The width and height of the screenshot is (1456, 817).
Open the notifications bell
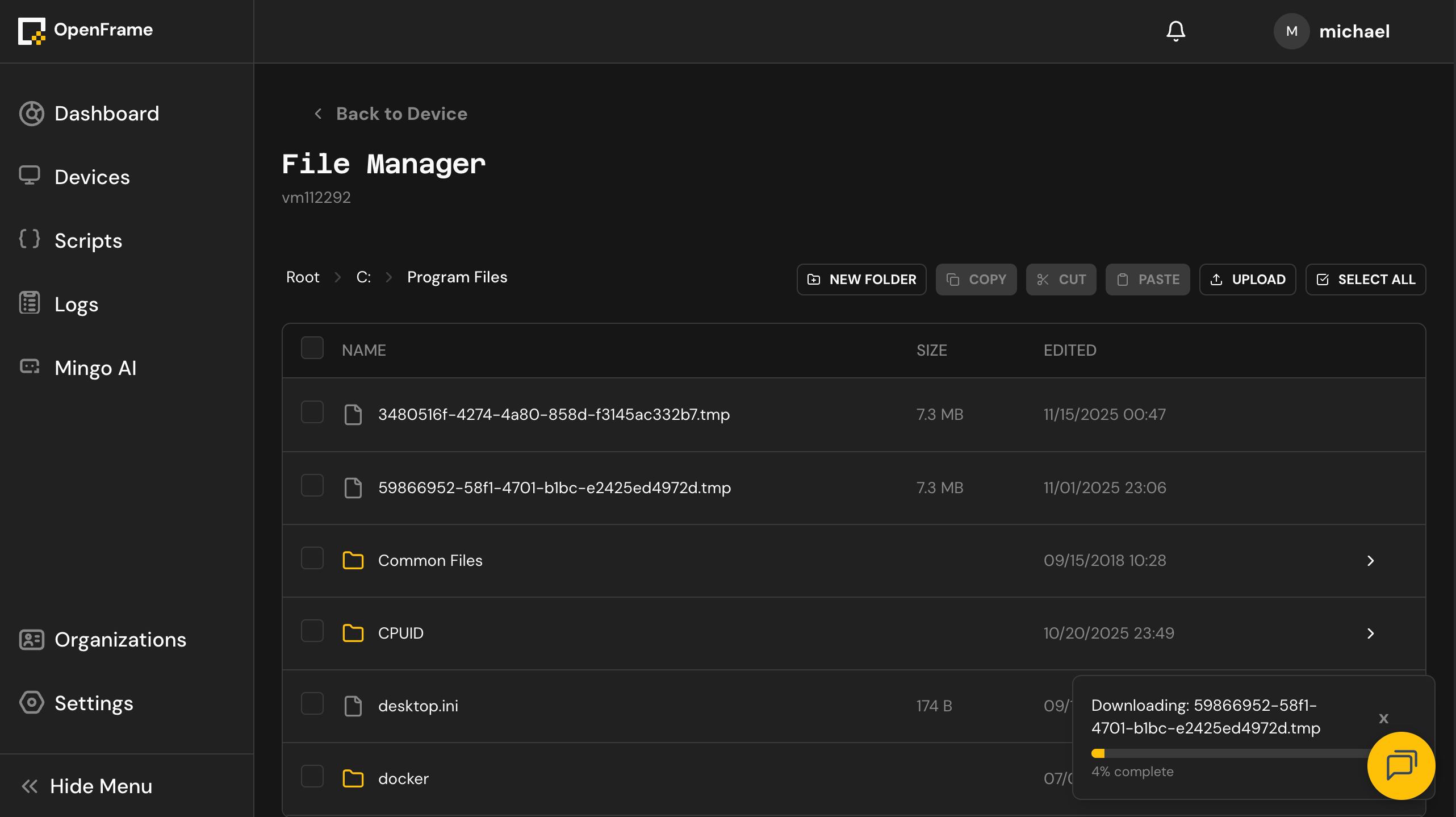pyautogui.click(x=1175, y=31)
